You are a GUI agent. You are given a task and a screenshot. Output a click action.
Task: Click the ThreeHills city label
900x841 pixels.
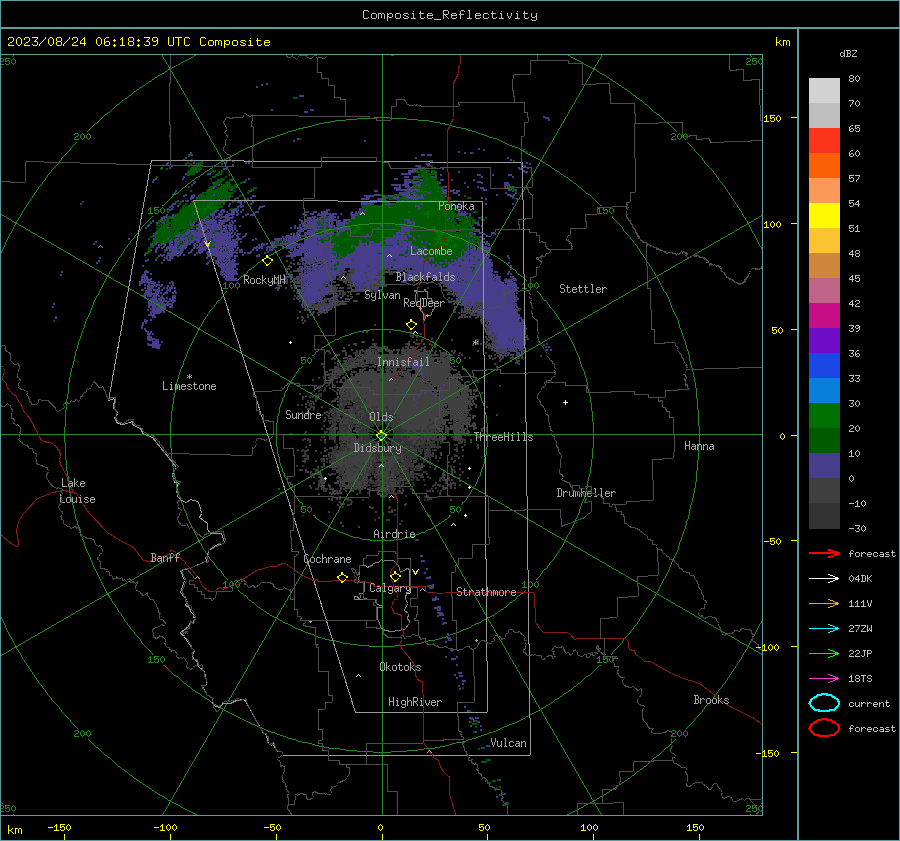tap(503, 437)
